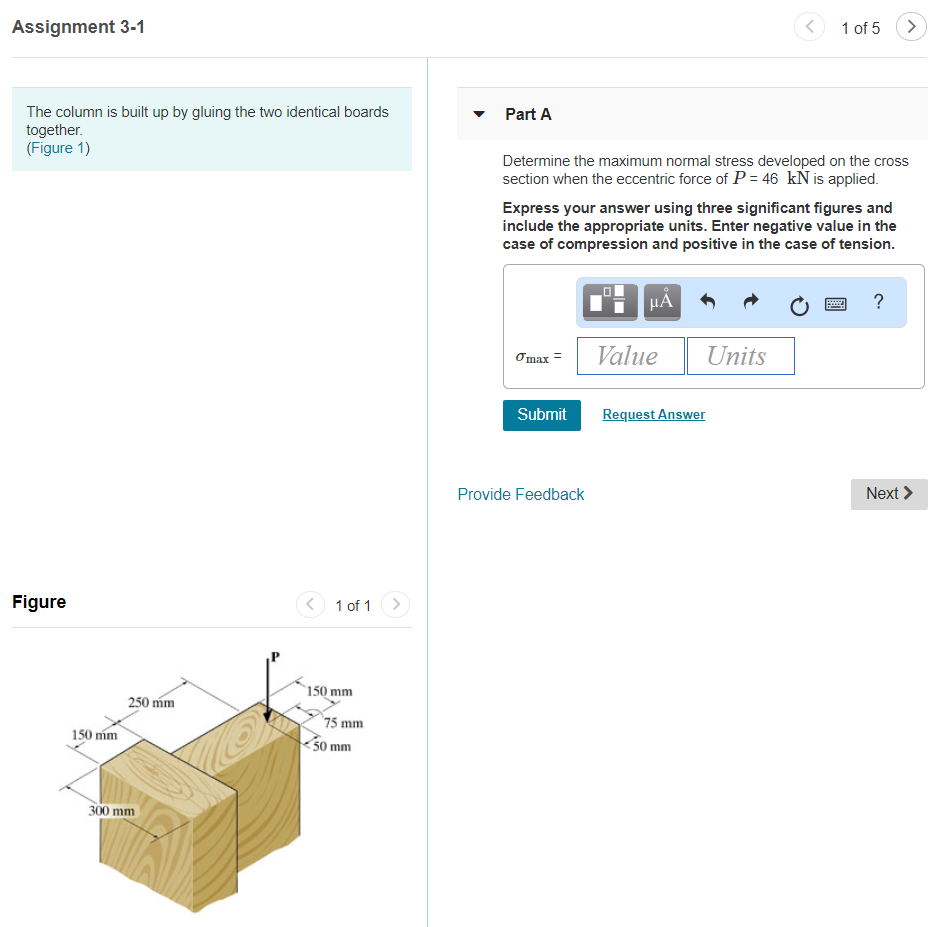
Task: Click the previous figure chevron
Action: coord(310,605)
